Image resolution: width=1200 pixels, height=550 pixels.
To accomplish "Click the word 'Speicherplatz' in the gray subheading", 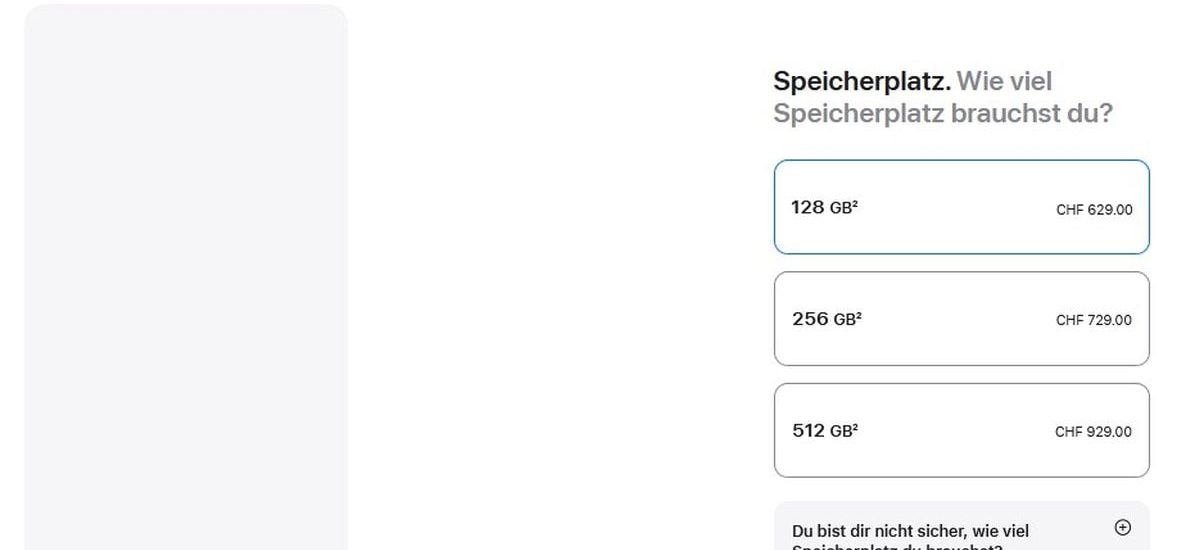I will pos(858,113).
